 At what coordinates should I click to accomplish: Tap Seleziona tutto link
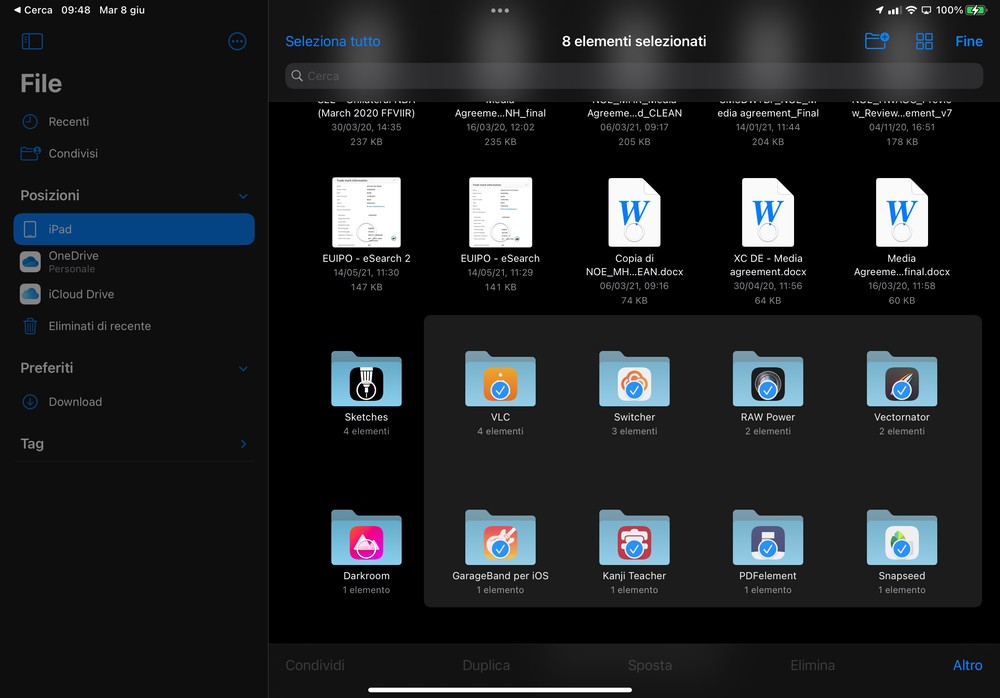(x=332, y=42)
